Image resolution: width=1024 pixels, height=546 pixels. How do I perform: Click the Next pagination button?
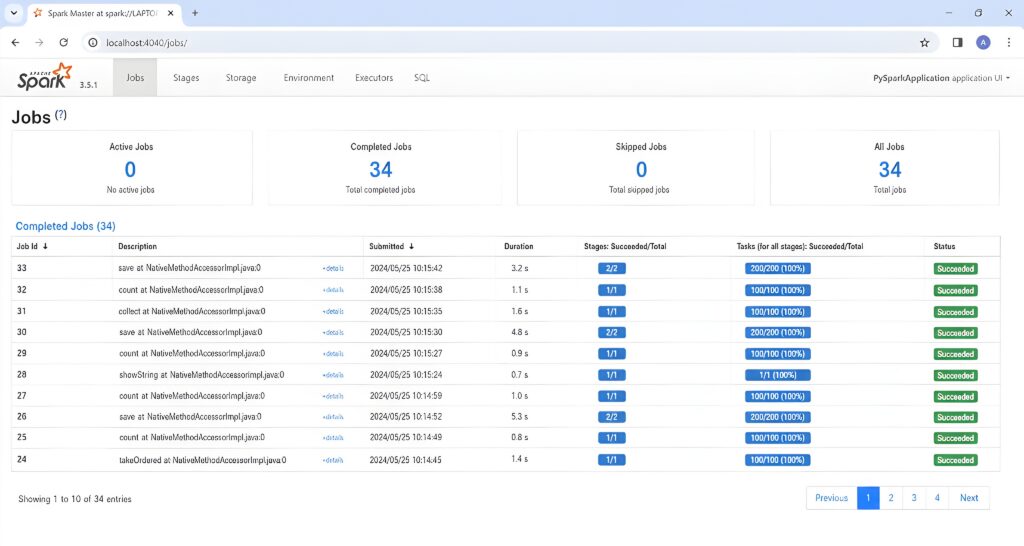click(x=969, y=498)
